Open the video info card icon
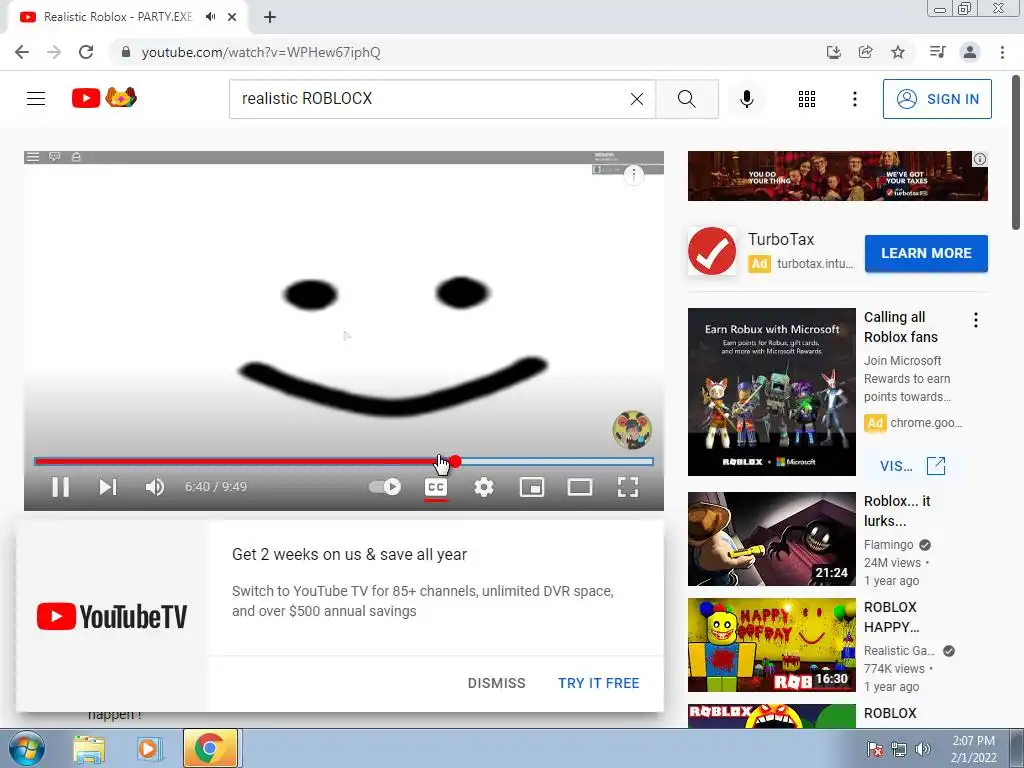 [x=633, y=174]
